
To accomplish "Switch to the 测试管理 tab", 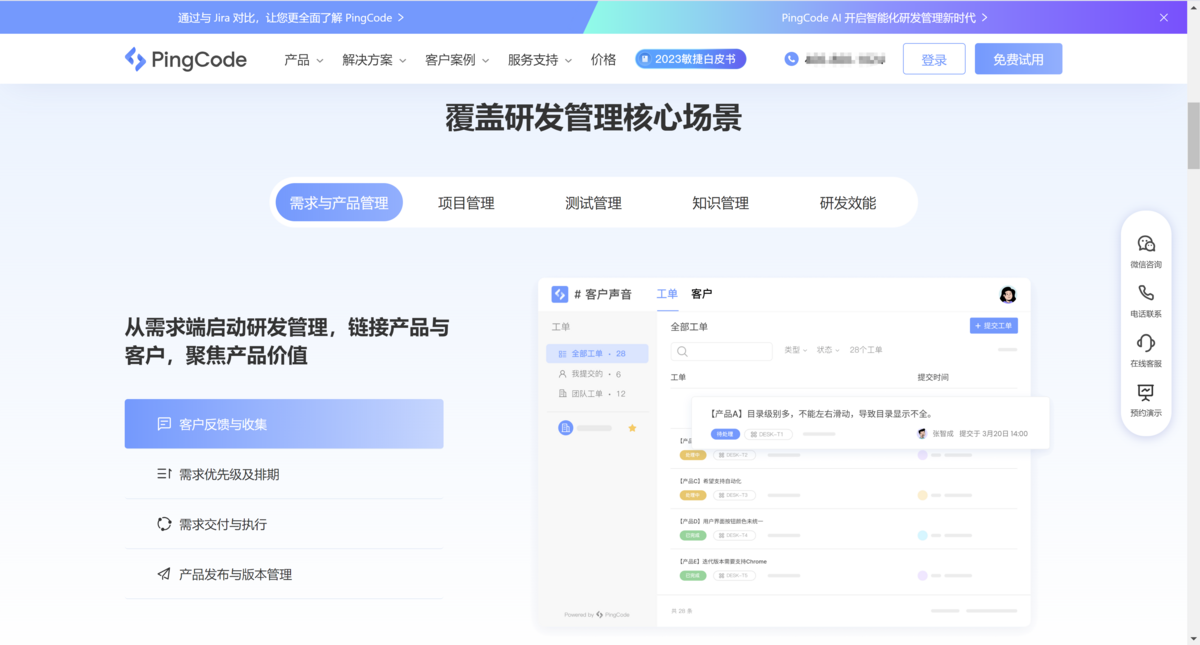I will click(593, 202).
